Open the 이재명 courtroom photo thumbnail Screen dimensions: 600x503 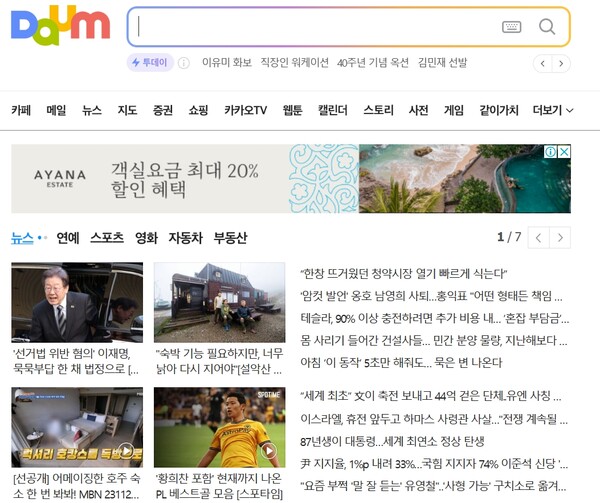tap(77, 302)
